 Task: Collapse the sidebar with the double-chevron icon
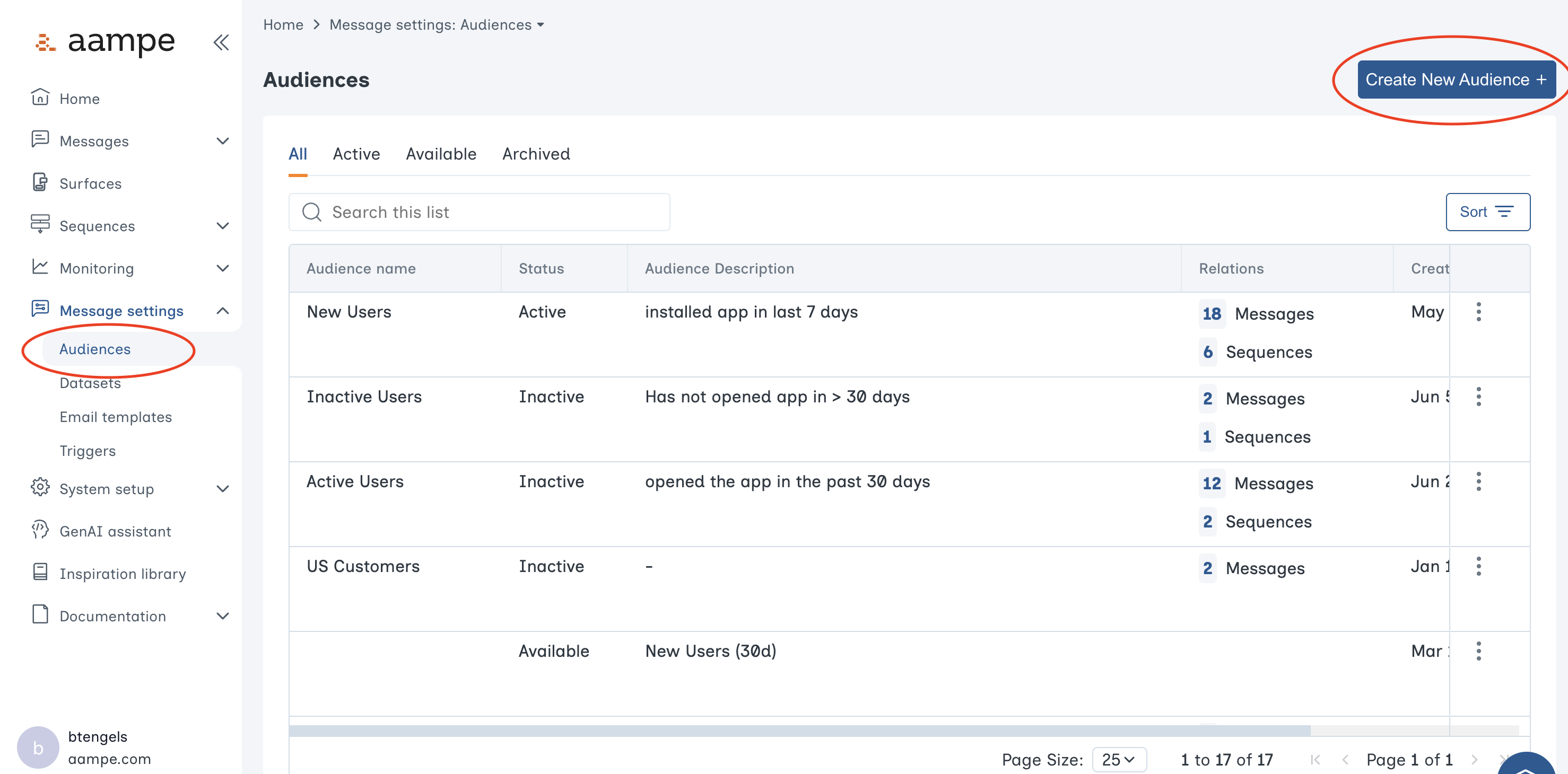(x=221, y=42)
